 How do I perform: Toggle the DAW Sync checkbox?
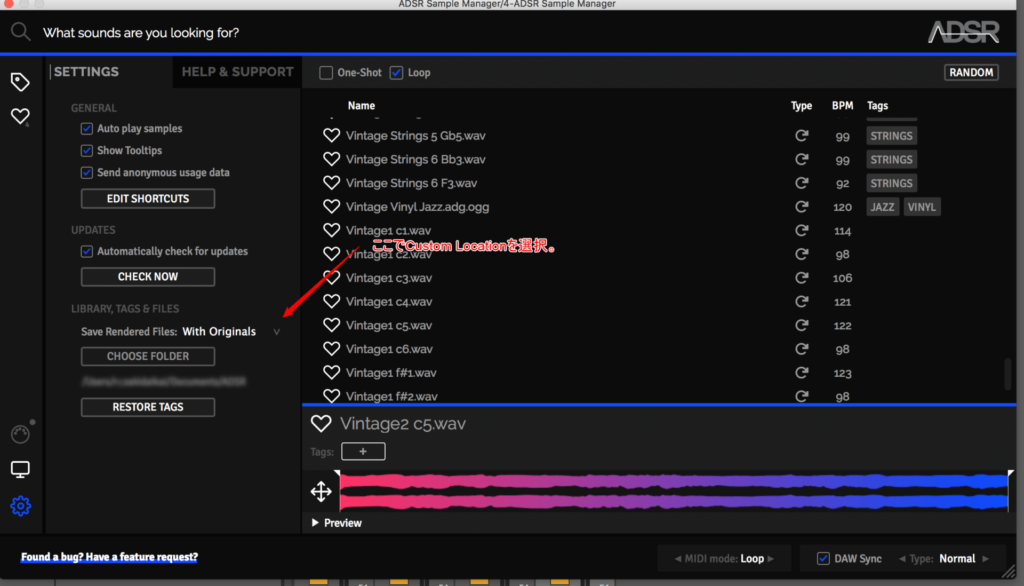[823, 558]
